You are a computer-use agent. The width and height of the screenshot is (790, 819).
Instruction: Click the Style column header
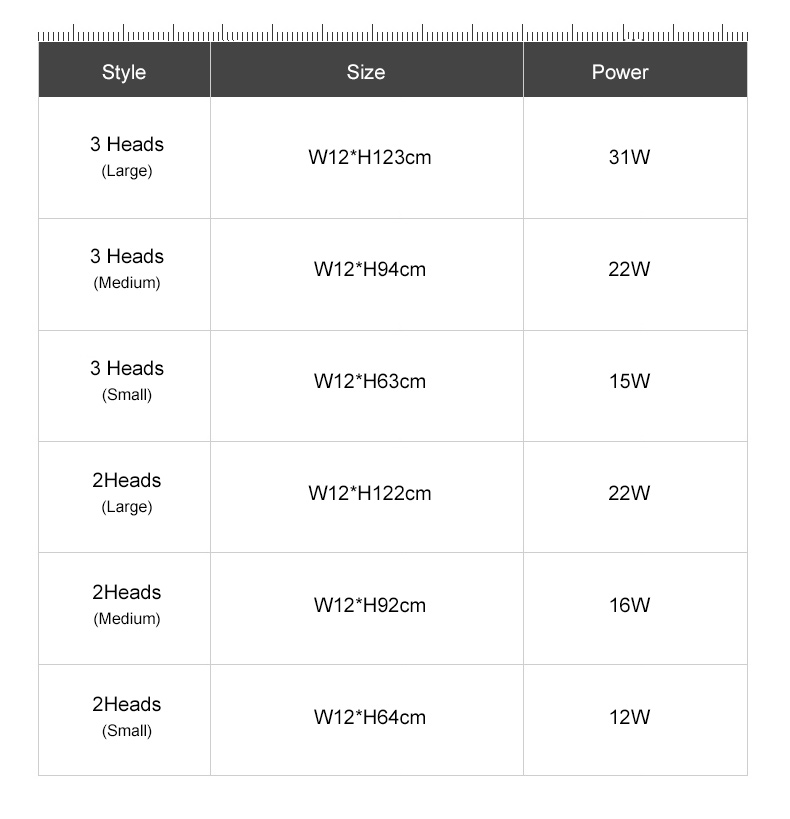click(x=124, y=70)
